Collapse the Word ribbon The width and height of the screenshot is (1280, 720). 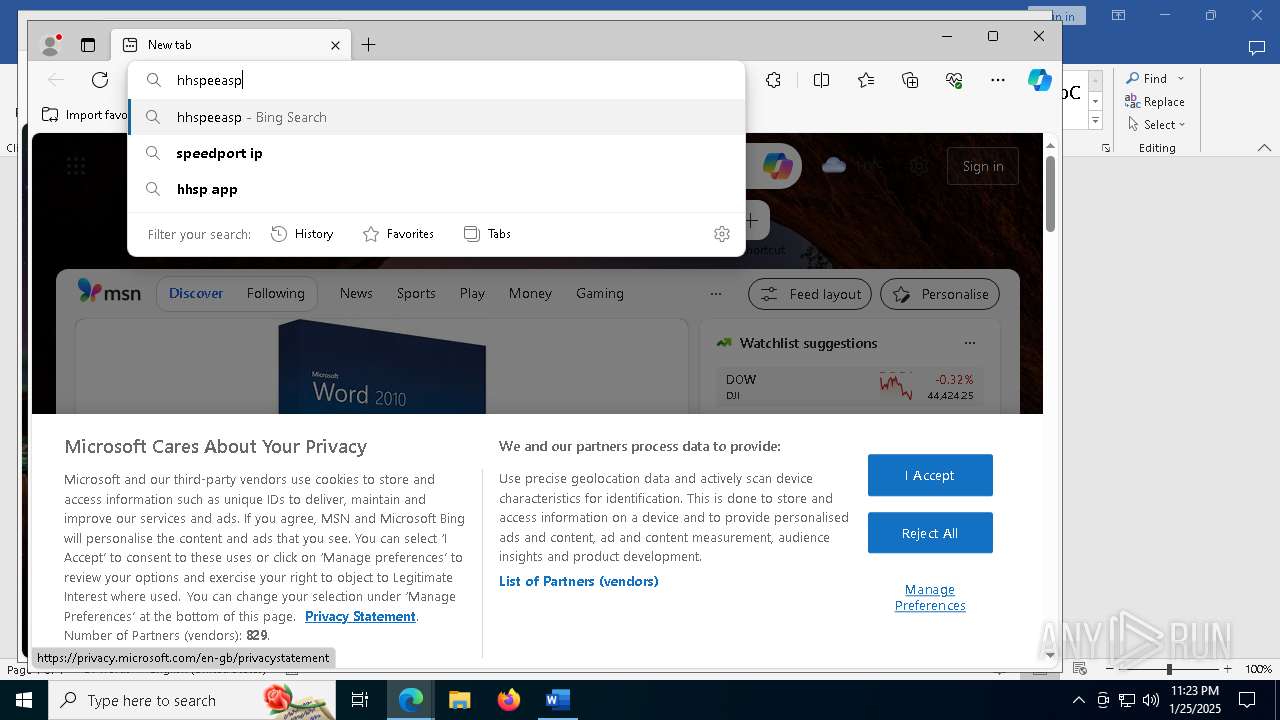point(1264,148)
